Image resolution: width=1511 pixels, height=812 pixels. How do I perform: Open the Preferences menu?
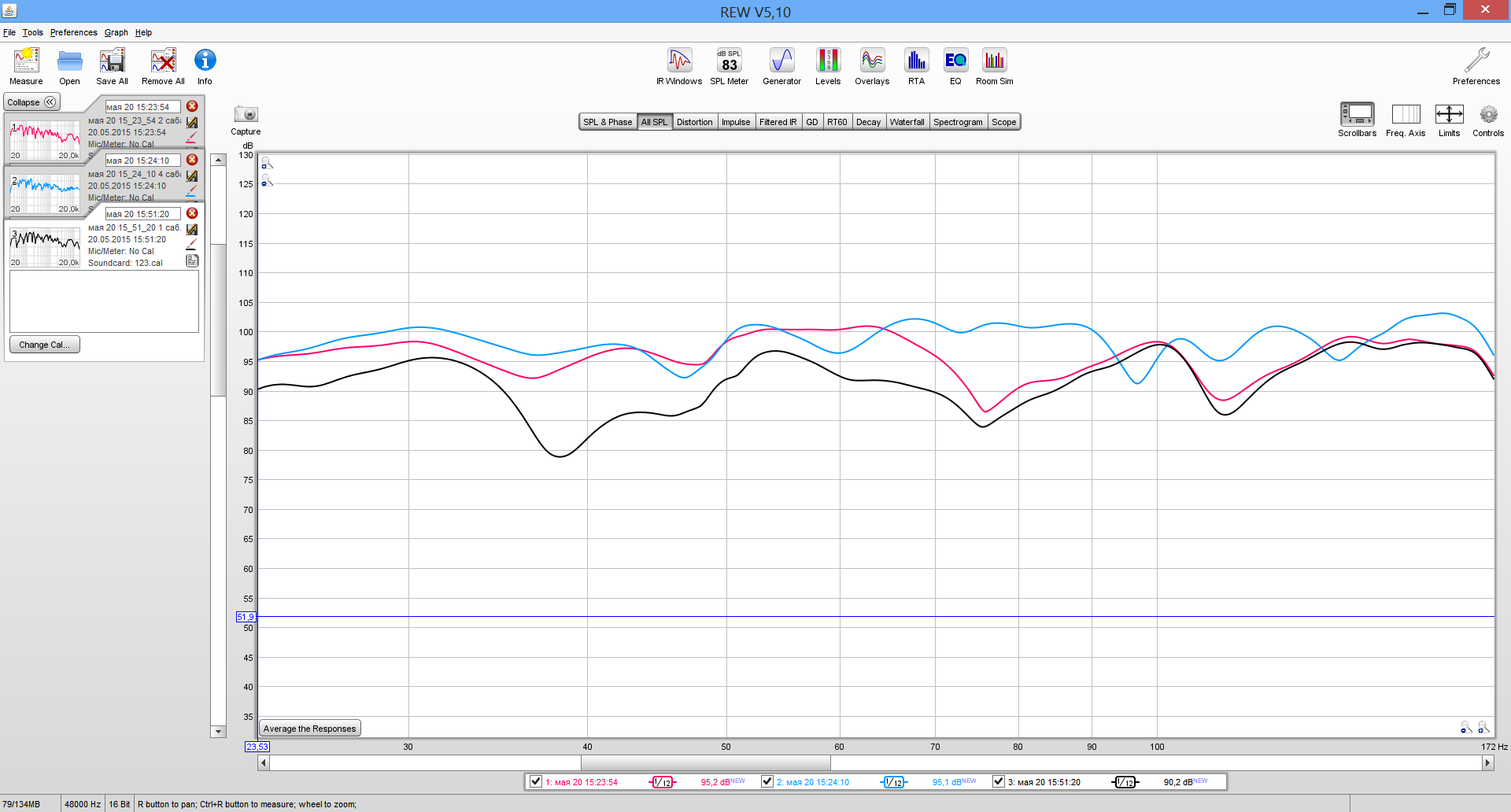(74, 32)
